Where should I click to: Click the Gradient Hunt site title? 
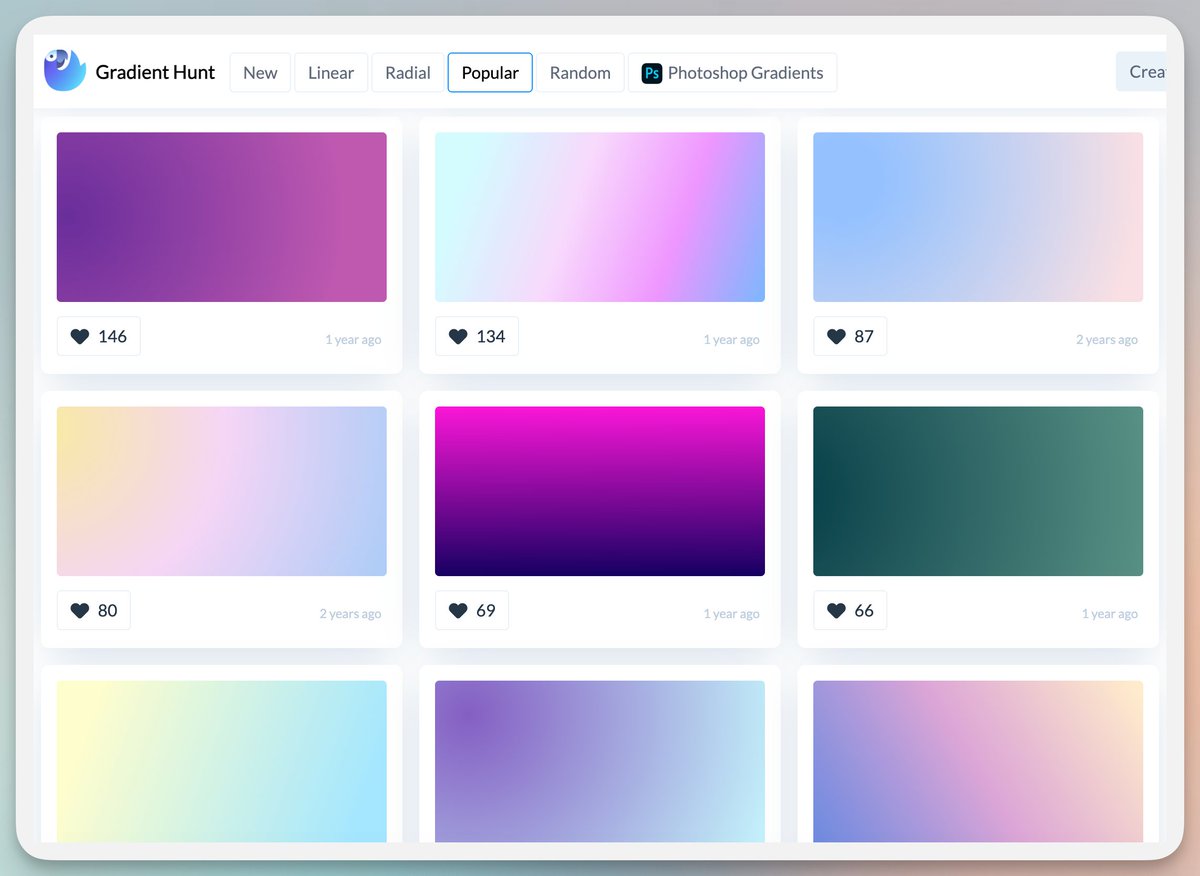[155, 72]
